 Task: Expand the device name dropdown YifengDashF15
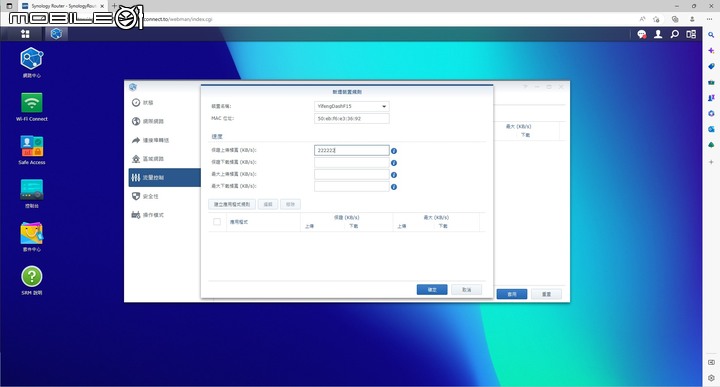[x=352, y=106]
